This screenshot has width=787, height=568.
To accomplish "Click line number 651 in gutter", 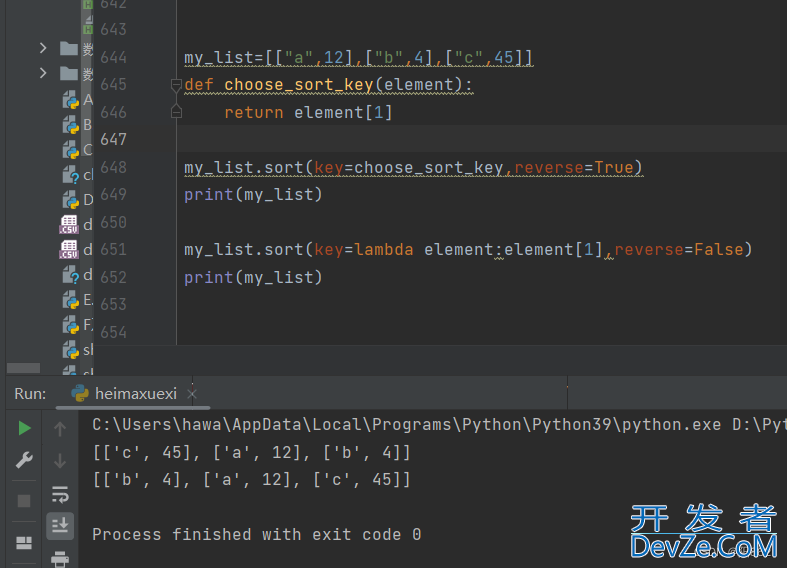I will pyautogui.click(x=113, y=249).
